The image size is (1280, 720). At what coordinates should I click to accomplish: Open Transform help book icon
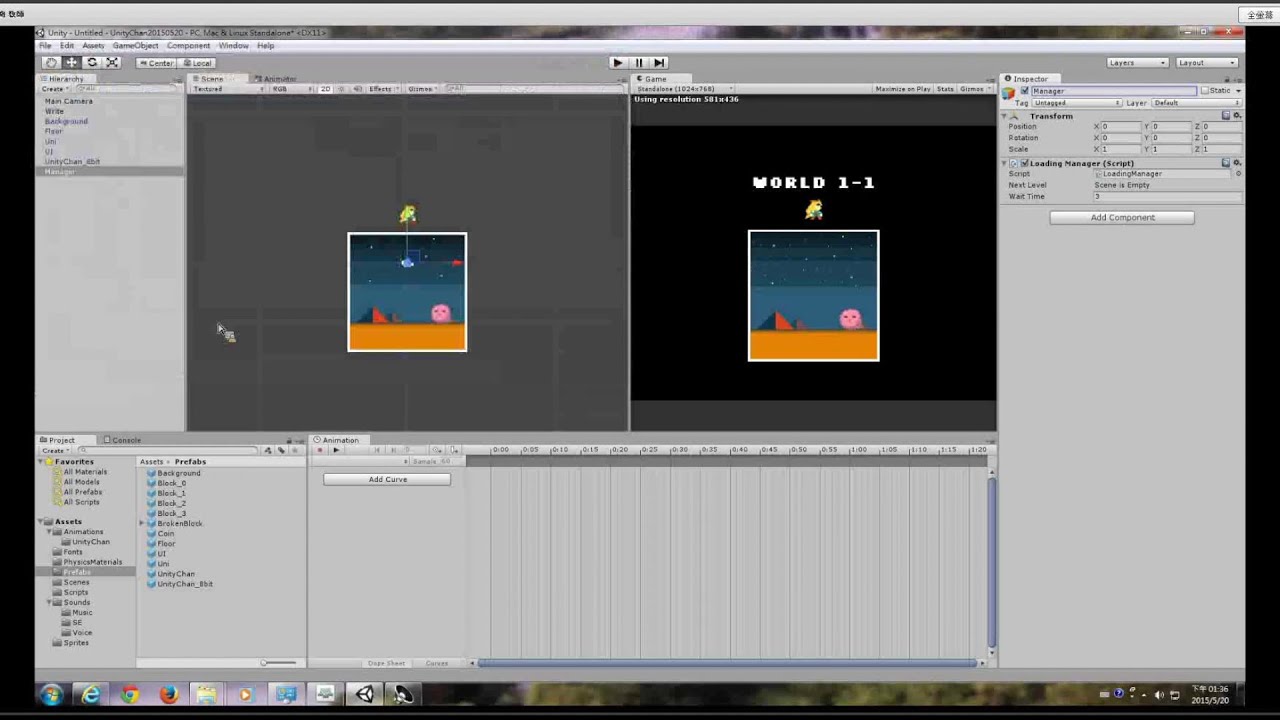(x=1226, y=116)
